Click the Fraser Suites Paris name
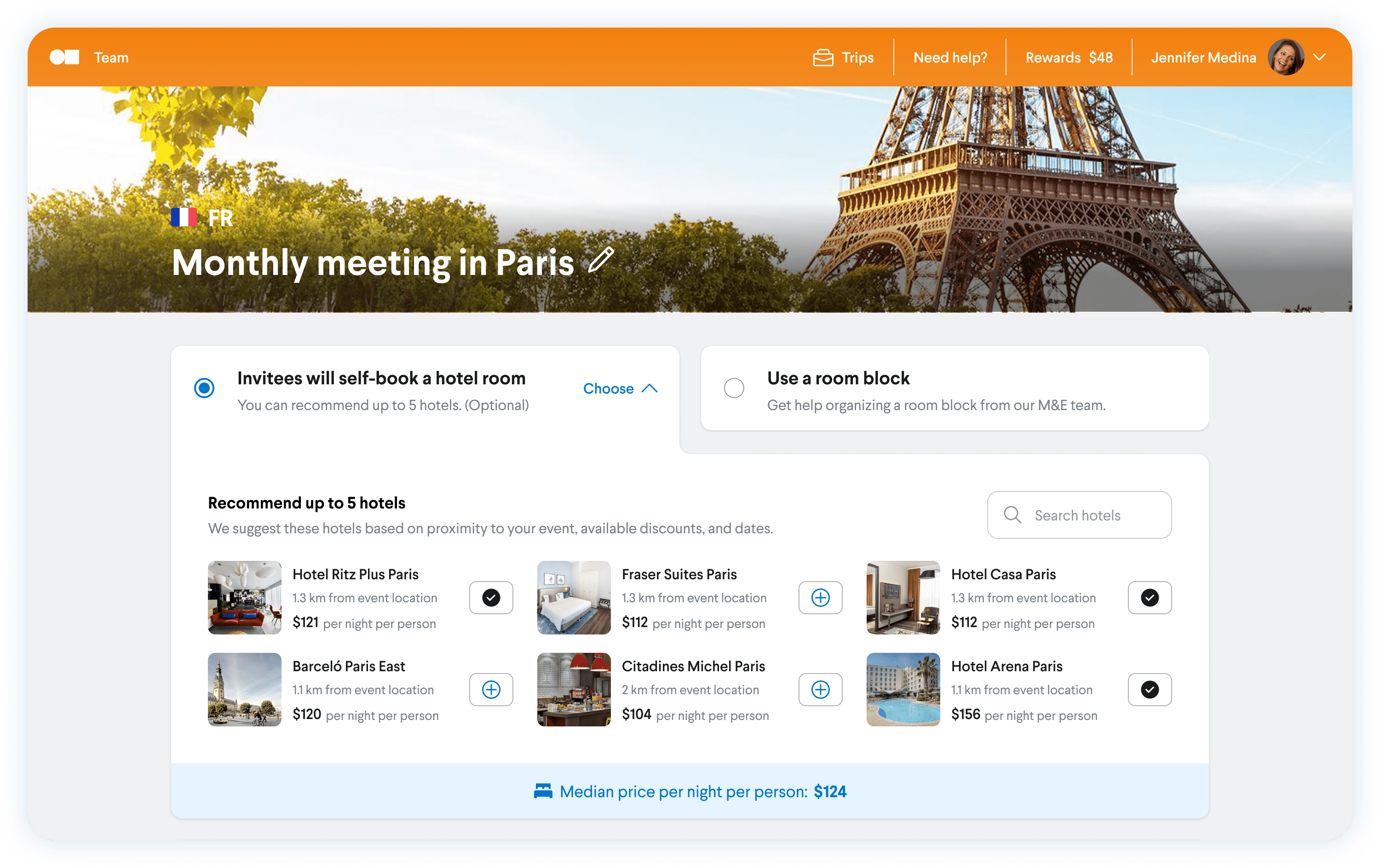 coord(679,574)
